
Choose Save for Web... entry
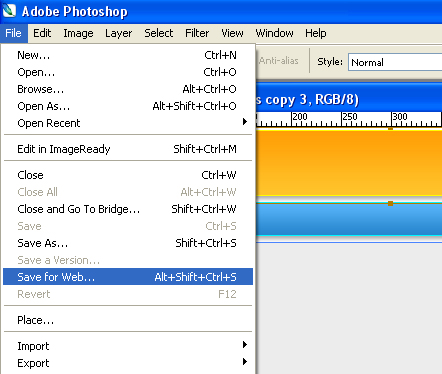128,277
